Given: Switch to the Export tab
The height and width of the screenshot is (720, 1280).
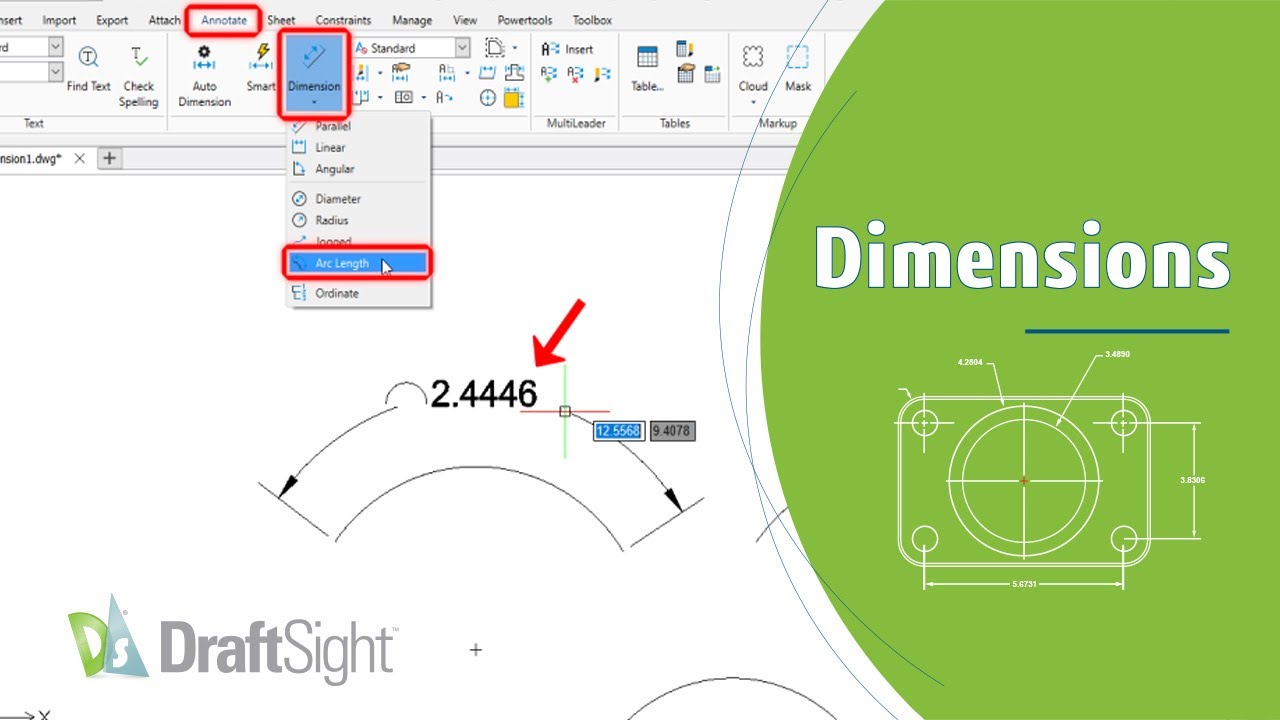Looking at the screenshot, I should [x=112, y=20].
